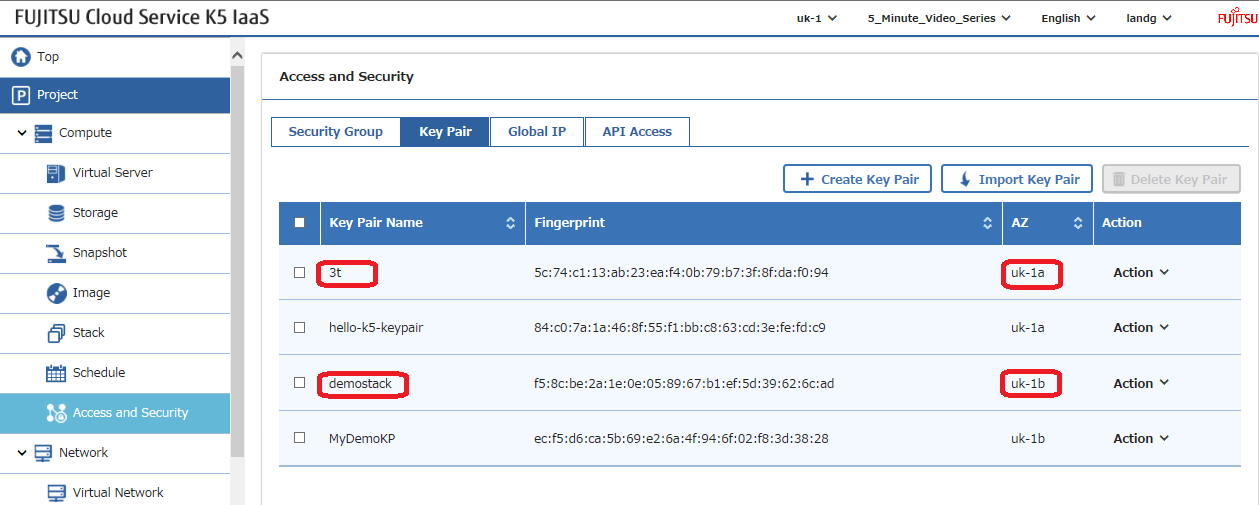Click the Storage disk icon
The width and height of the screenshot is (1259, 505).
coord(56,213)
